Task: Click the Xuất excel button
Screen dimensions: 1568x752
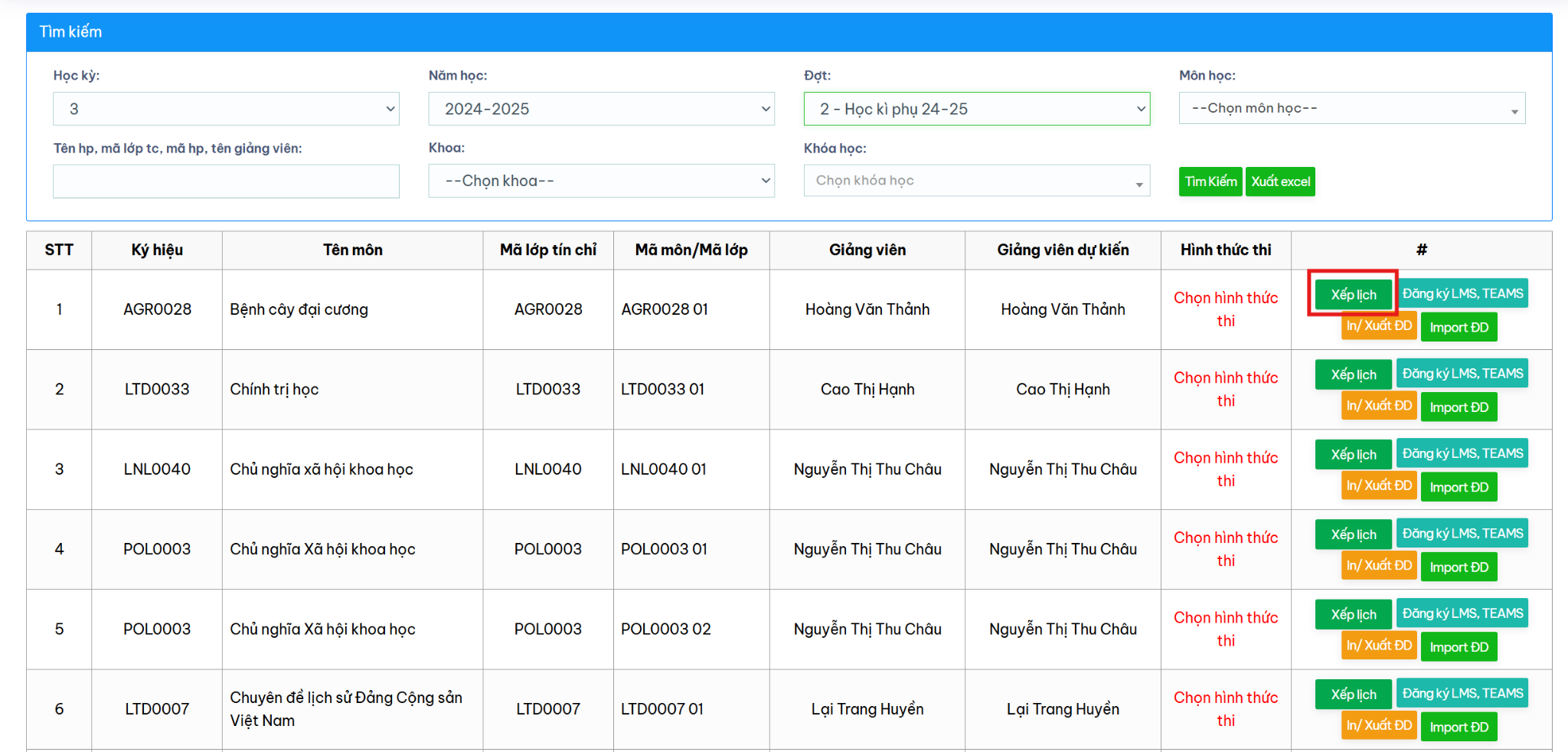Action: click(1280, 181)
